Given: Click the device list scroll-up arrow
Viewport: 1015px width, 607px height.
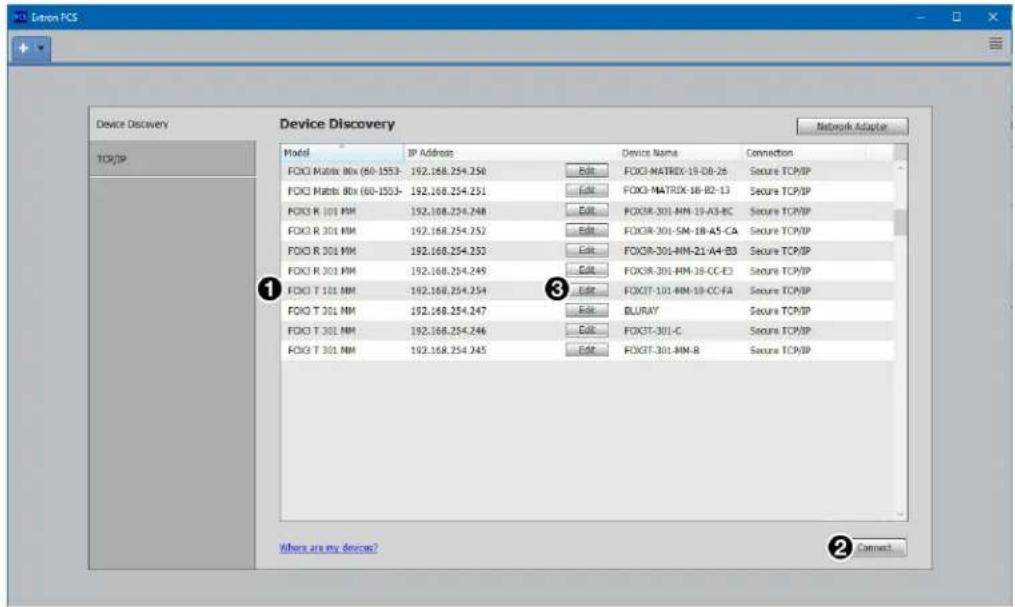Looking at the screenshot, I should point(900,168).
